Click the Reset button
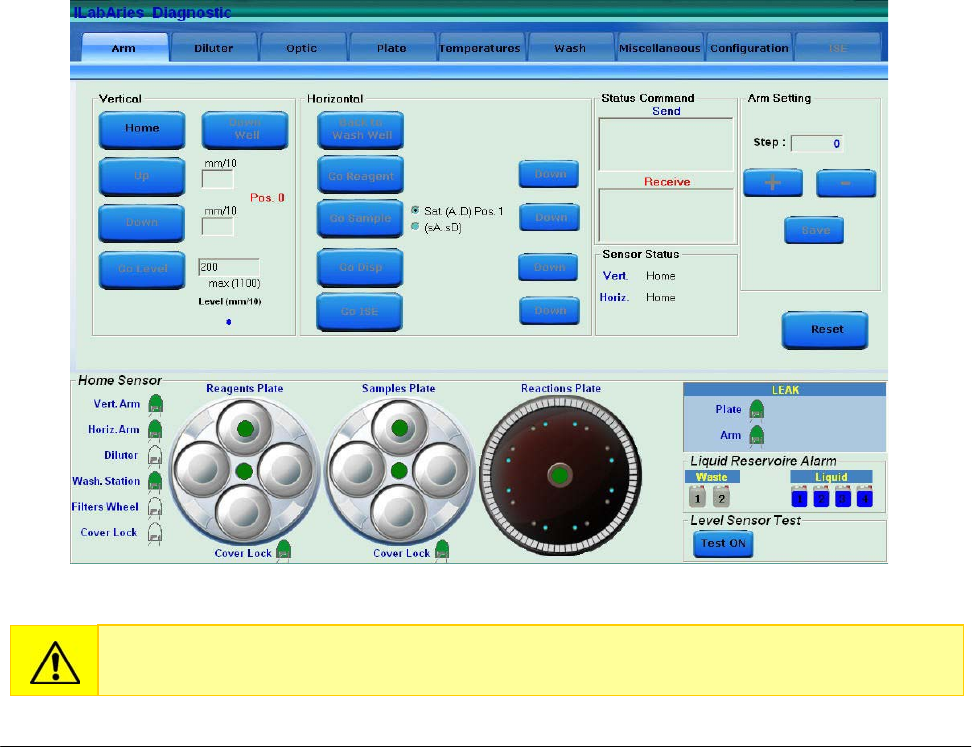972x747 pixels. (825, 329)
